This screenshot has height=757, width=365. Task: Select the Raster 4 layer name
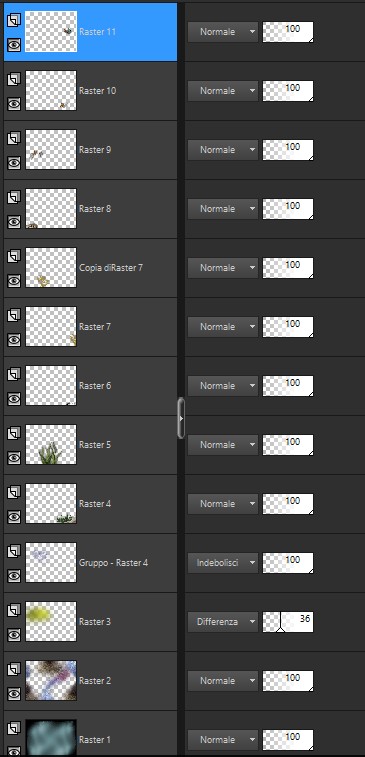[x=95, y=504]
